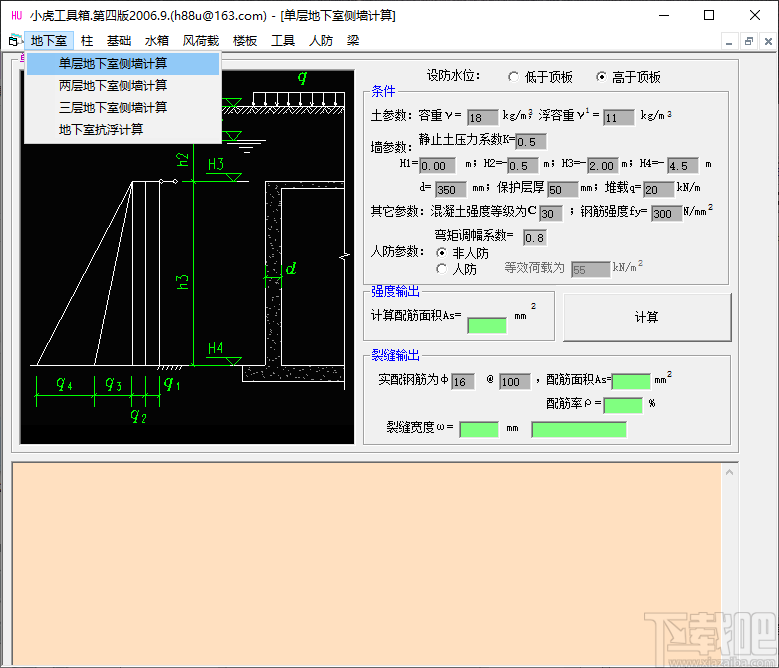Click the 配筋率ρ output field
The image size is (779, 668).
(x=623, y=405)
